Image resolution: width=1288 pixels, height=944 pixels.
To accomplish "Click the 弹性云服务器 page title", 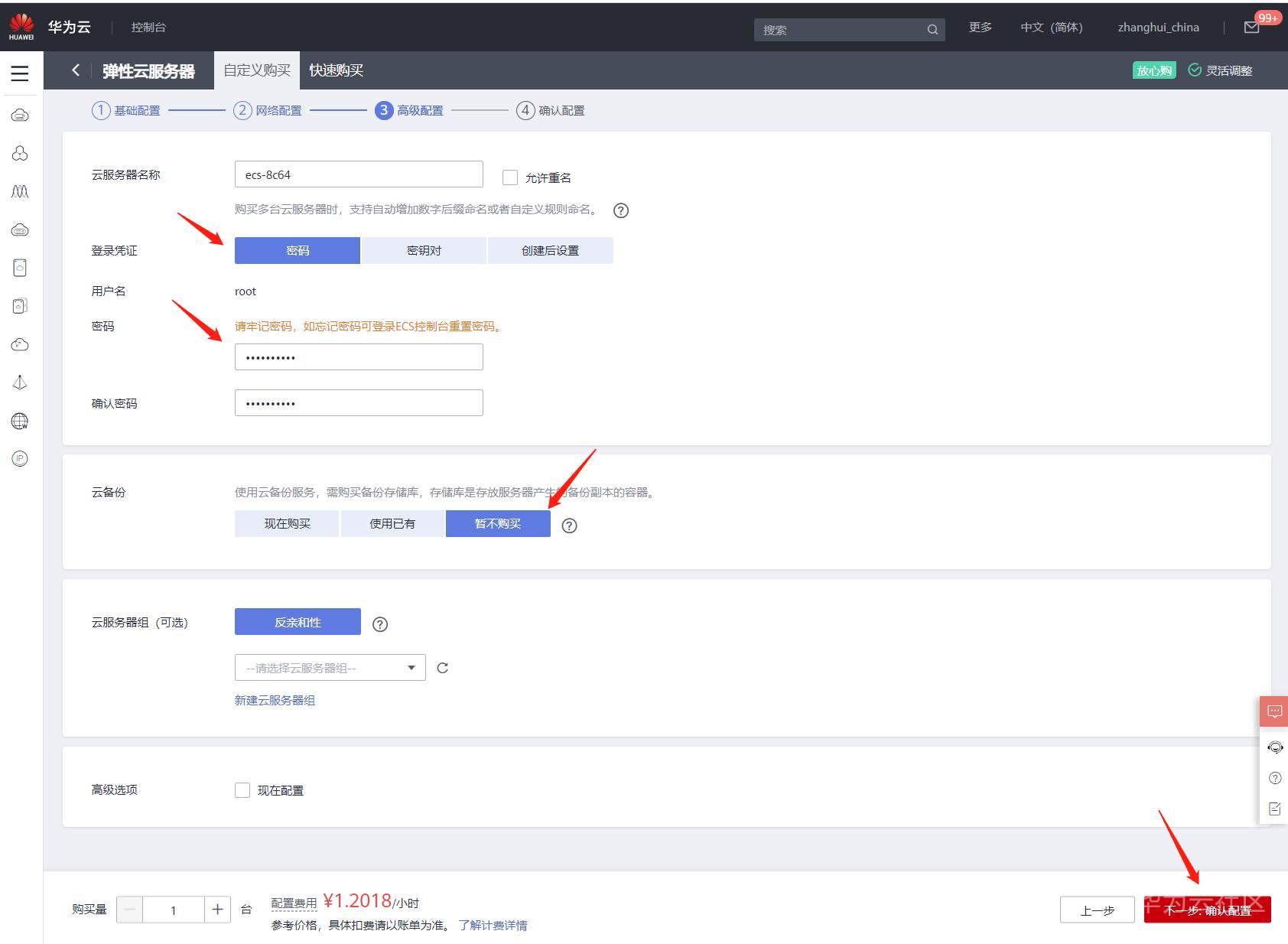I will pos(148,71).
